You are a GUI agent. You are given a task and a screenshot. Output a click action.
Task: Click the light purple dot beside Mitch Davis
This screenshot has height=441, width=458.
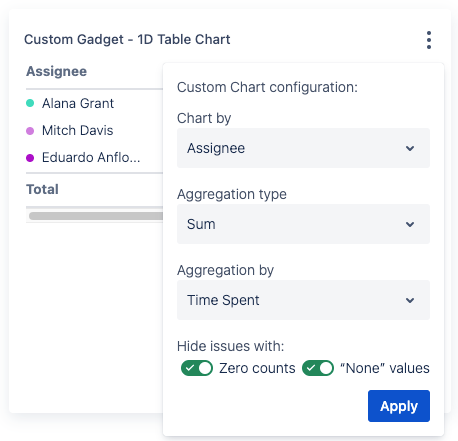point(30,130)
